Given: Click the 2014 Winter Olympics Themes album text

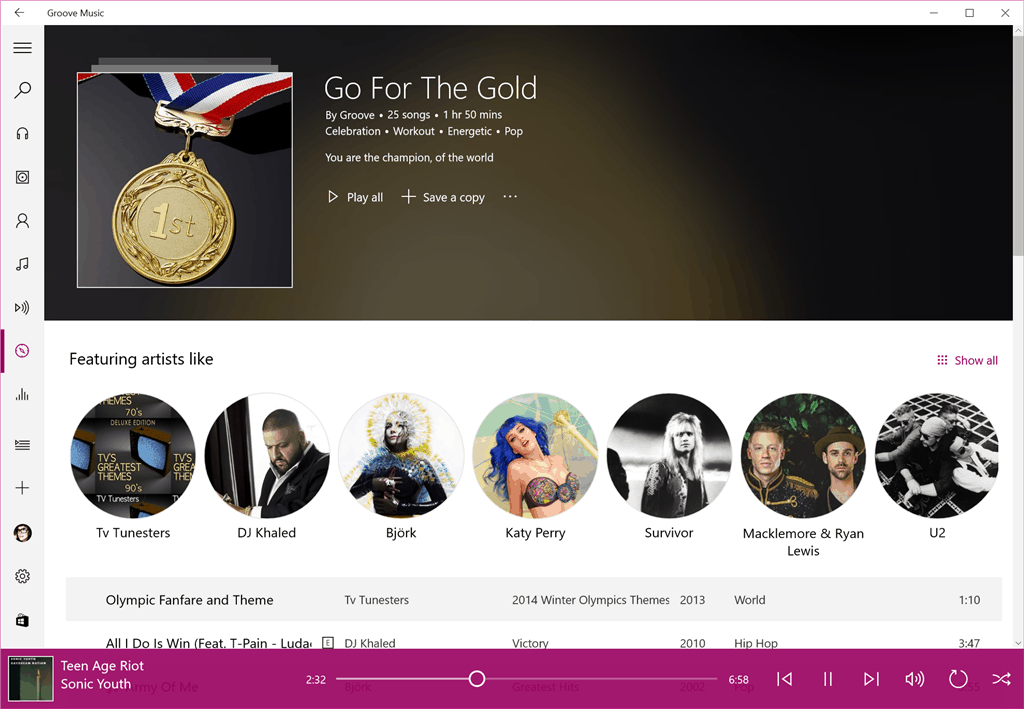Looking at the screenshot, I should [590, 600].
